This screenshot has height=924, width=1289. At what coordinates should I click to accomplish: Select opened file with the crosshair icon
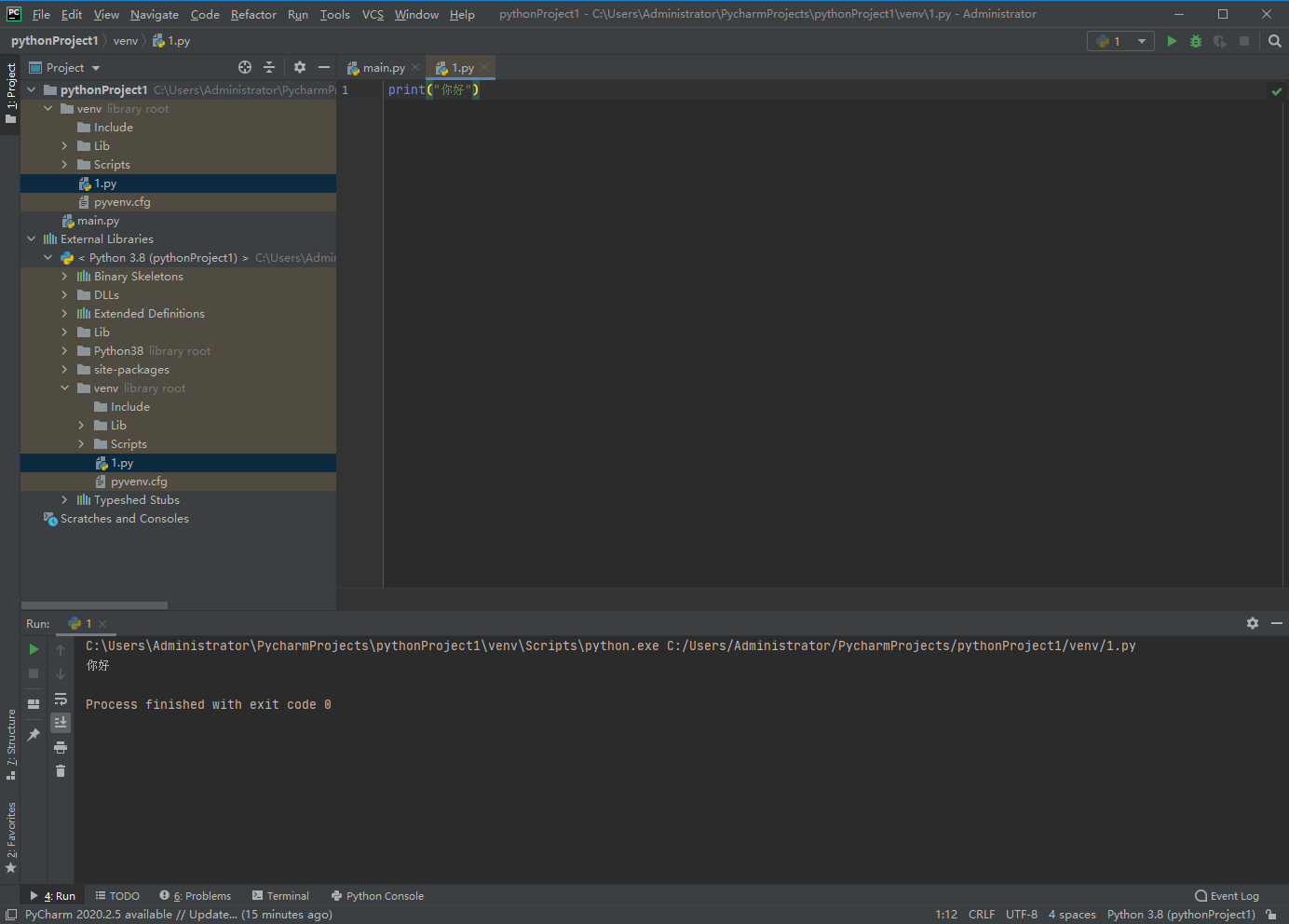coord(244,67)
